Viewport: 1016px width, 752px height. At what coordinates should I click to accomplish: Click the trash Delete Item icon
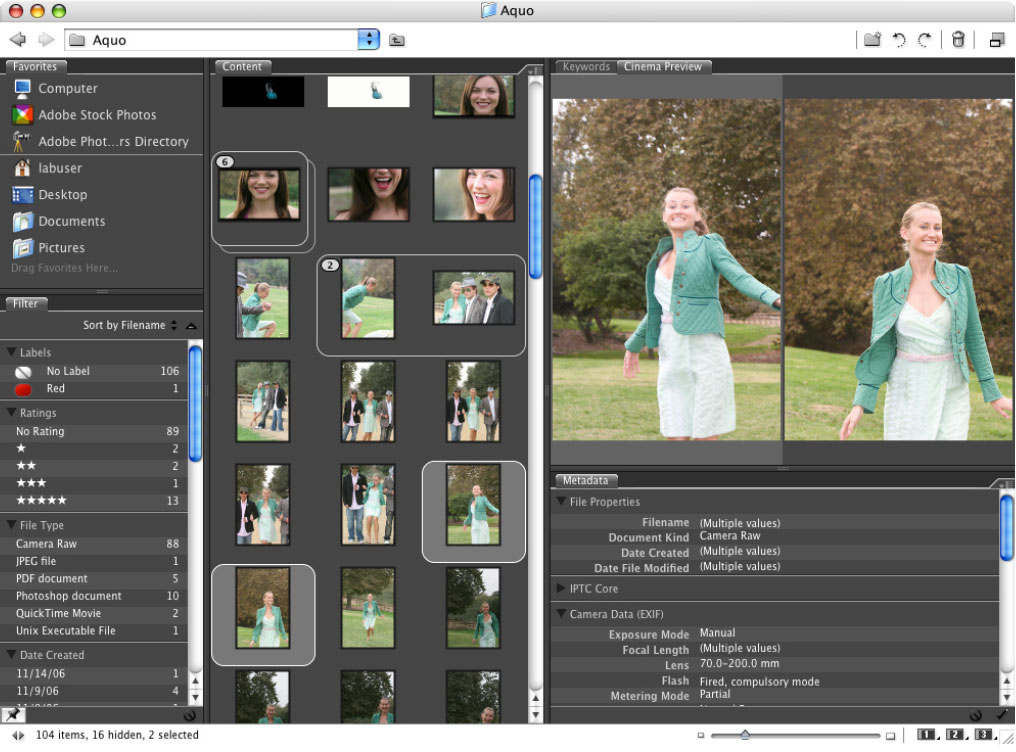click(x=958, y=40)
